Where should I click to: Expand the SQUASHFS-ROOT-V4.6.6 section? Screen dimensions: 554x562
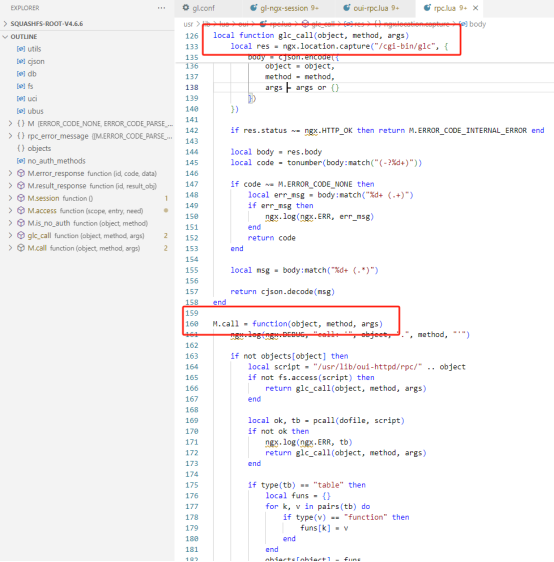(5, 24)
